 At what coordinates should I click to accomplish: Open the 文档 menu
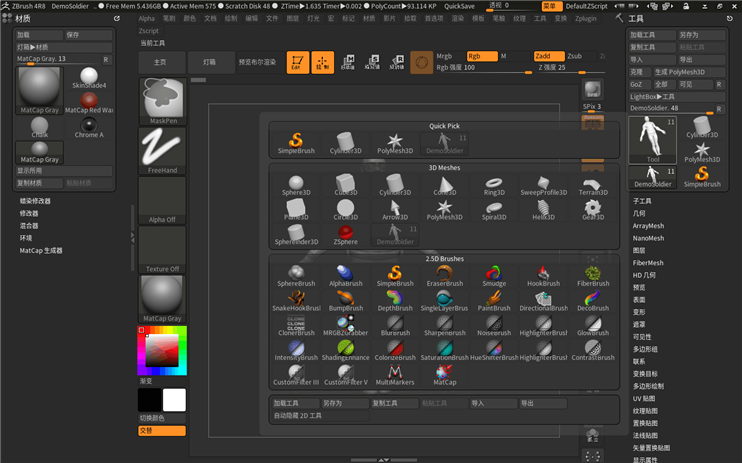click(210, 18)
